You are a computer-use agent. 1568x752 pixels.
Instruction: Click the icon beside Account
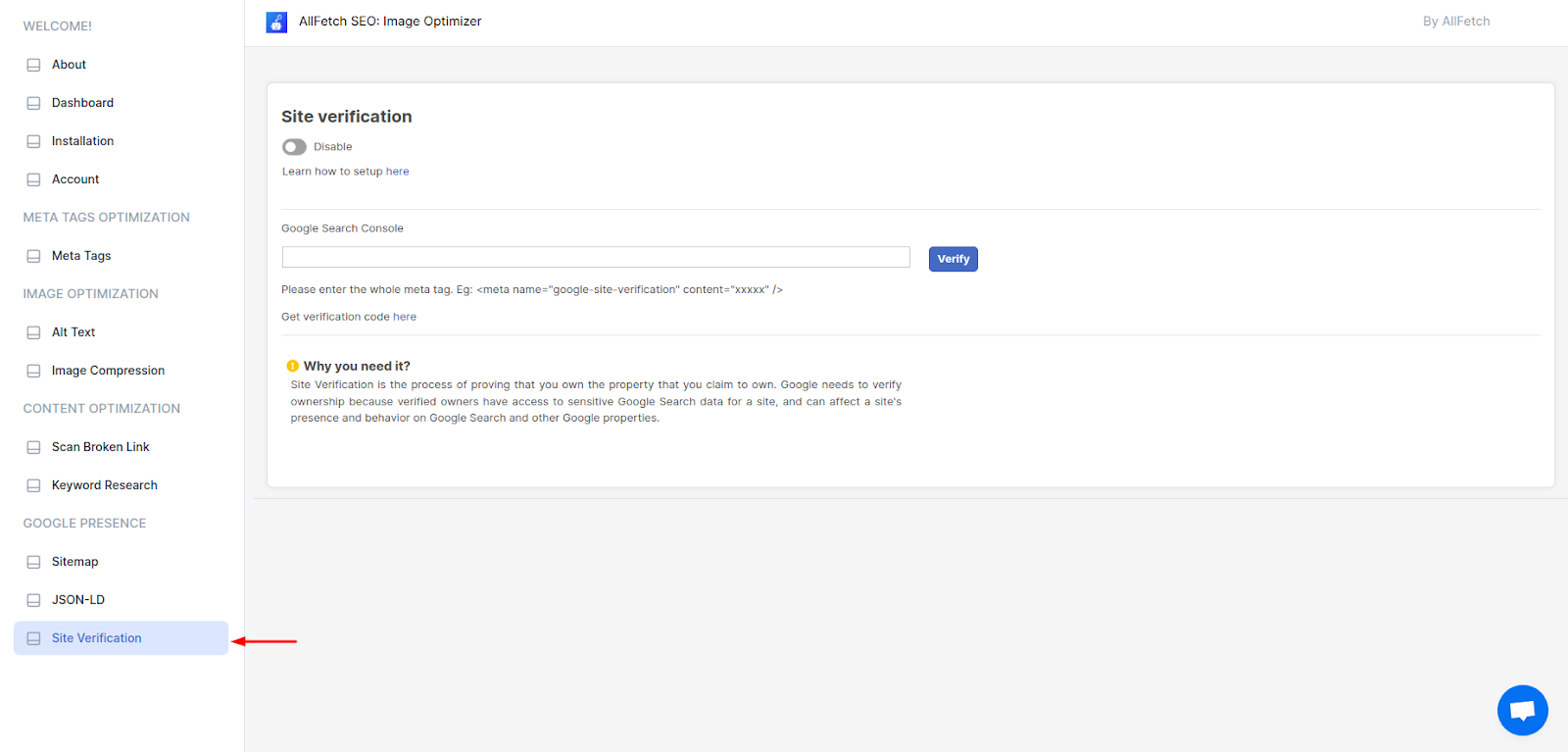pos(33,179)
